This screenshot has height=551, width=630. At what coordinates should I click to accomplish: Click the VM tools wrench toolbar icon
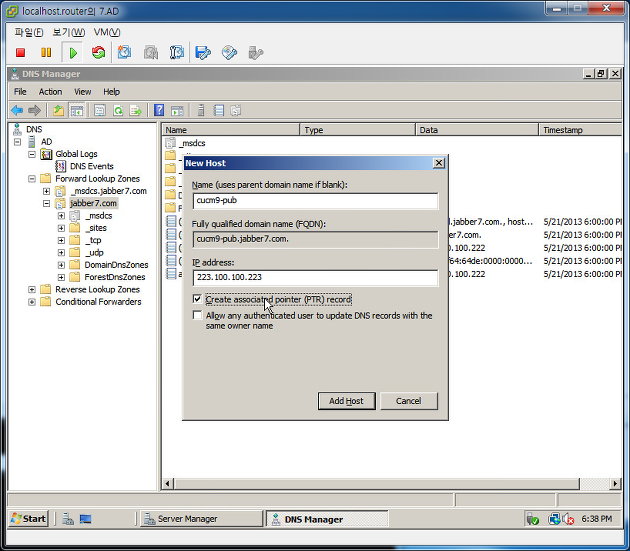256,53
